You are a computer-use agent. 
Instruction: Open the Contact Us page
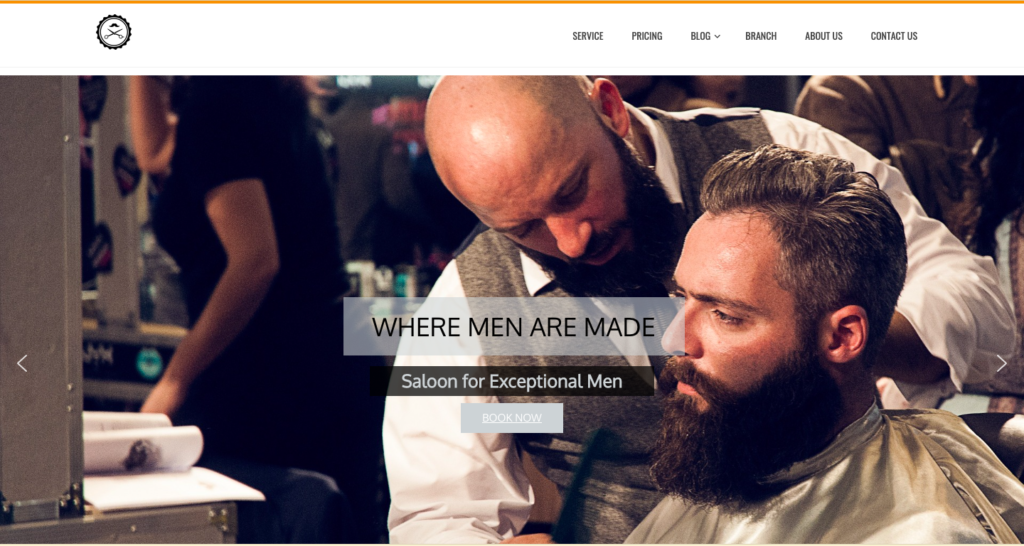click(893, 36)
